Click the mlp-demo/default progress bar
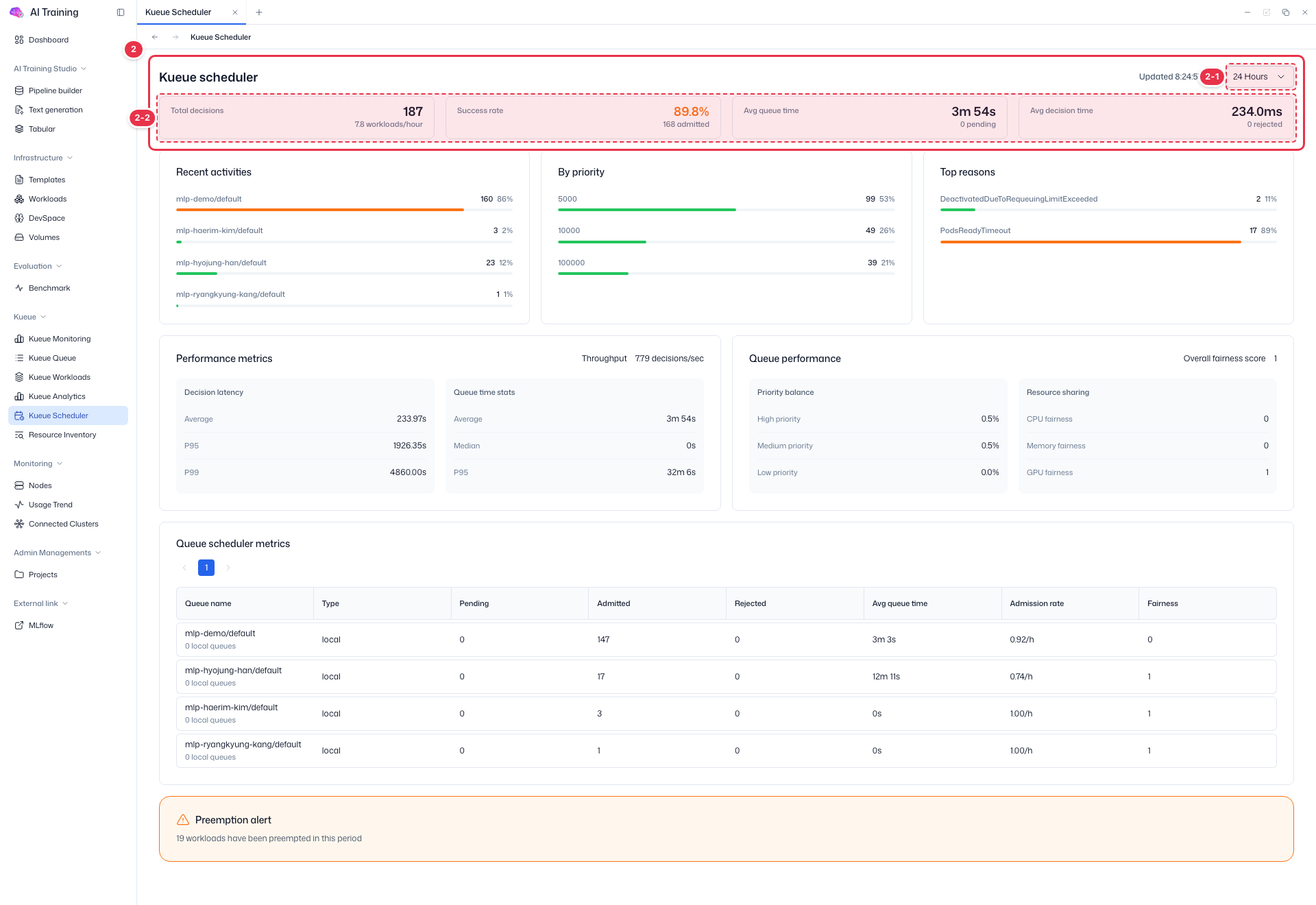The image size is (1316, 905). click(x=344, y=210)
